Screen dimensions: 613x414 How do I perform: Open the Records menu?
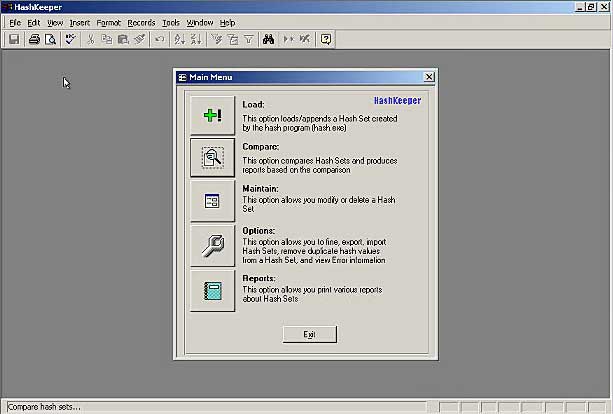click(x=142, y=23)
